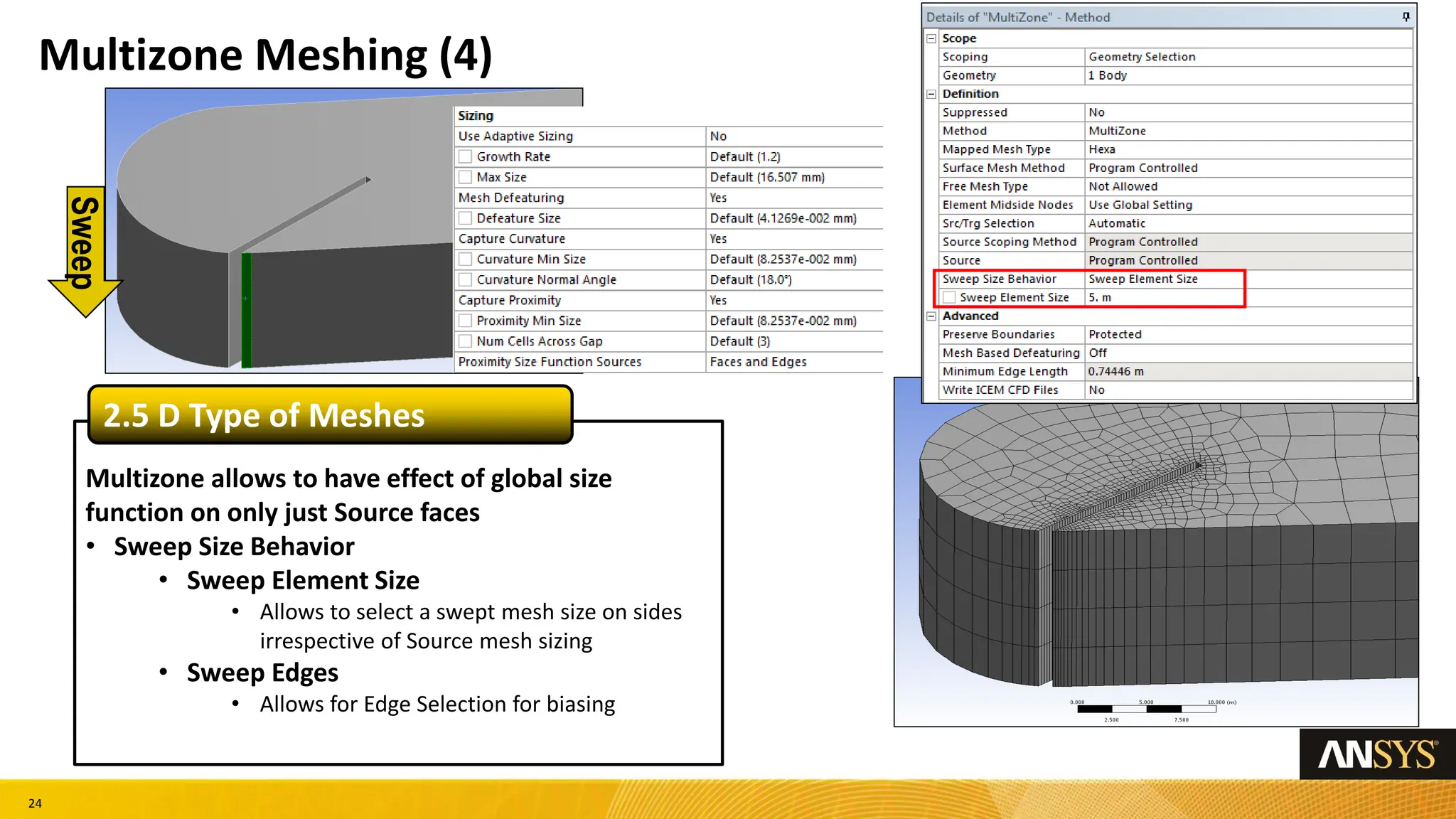1456x819 pixels.
Task: Select Minimum Edge Length 0.74446 m
Action: coord(1248,372)
